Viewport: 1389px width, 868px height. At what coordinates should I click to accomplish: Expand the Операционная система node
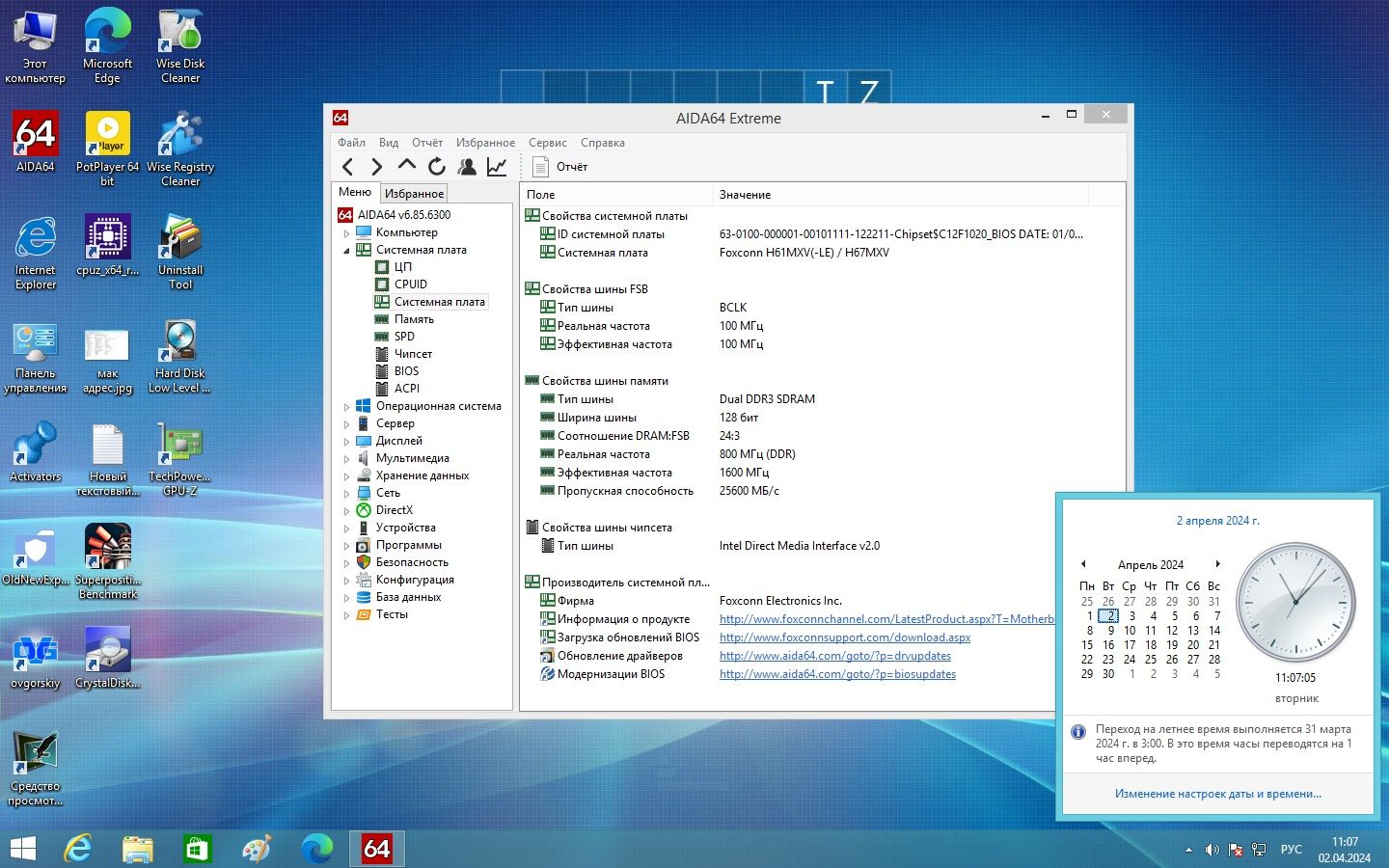346,407
